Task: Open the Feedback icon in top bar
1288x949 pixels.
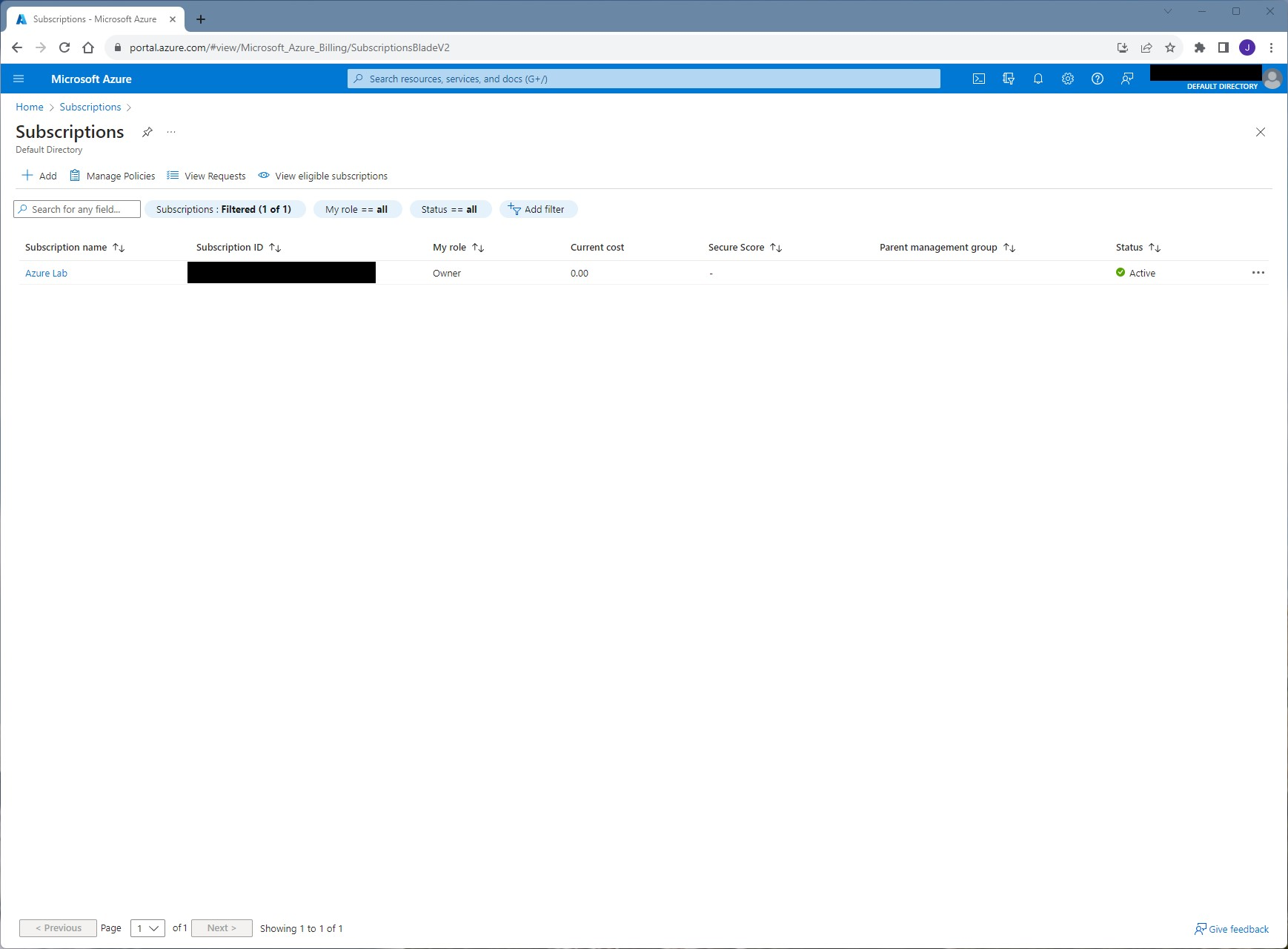Action: click(1127, 79)
